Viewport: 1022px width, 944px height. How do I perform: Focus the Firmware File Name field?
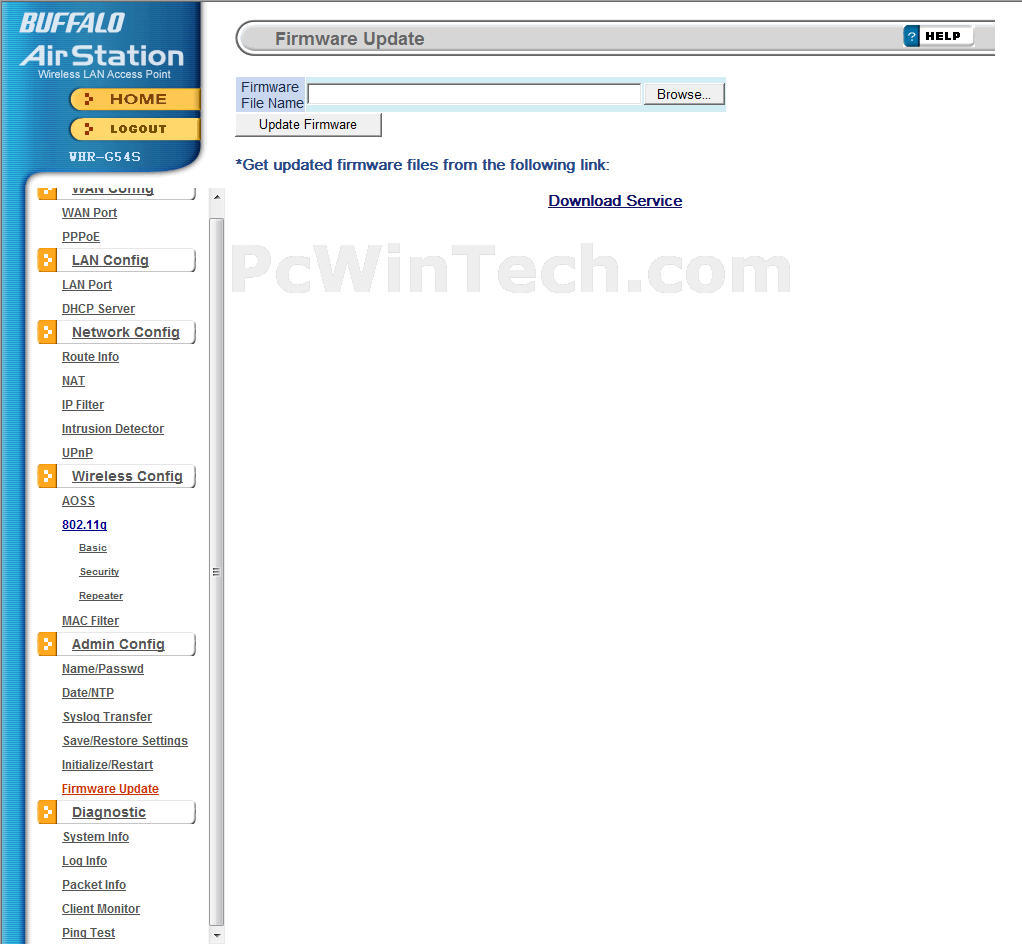click(x=474, y=94)
